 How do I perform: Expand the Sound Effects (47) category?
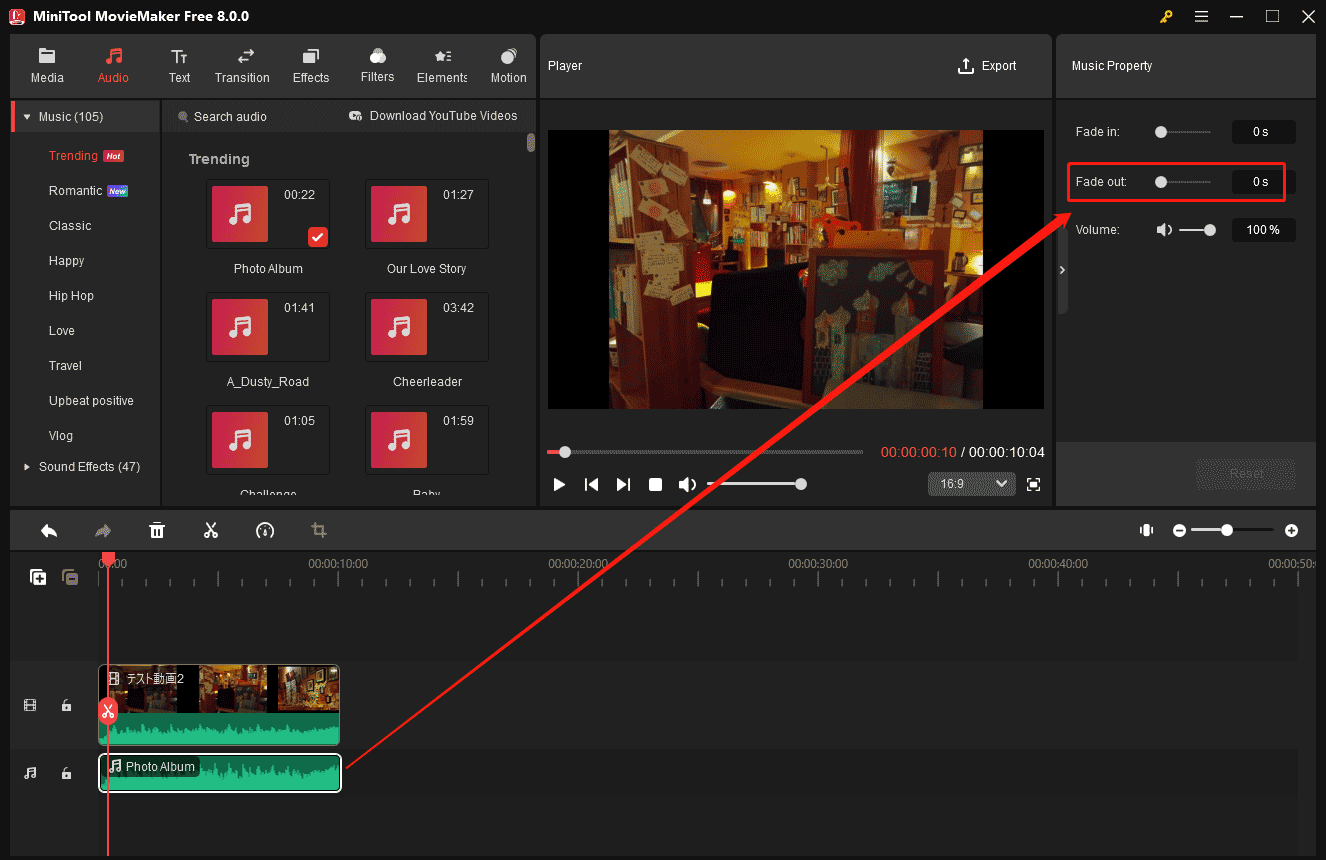pos(27,467)
